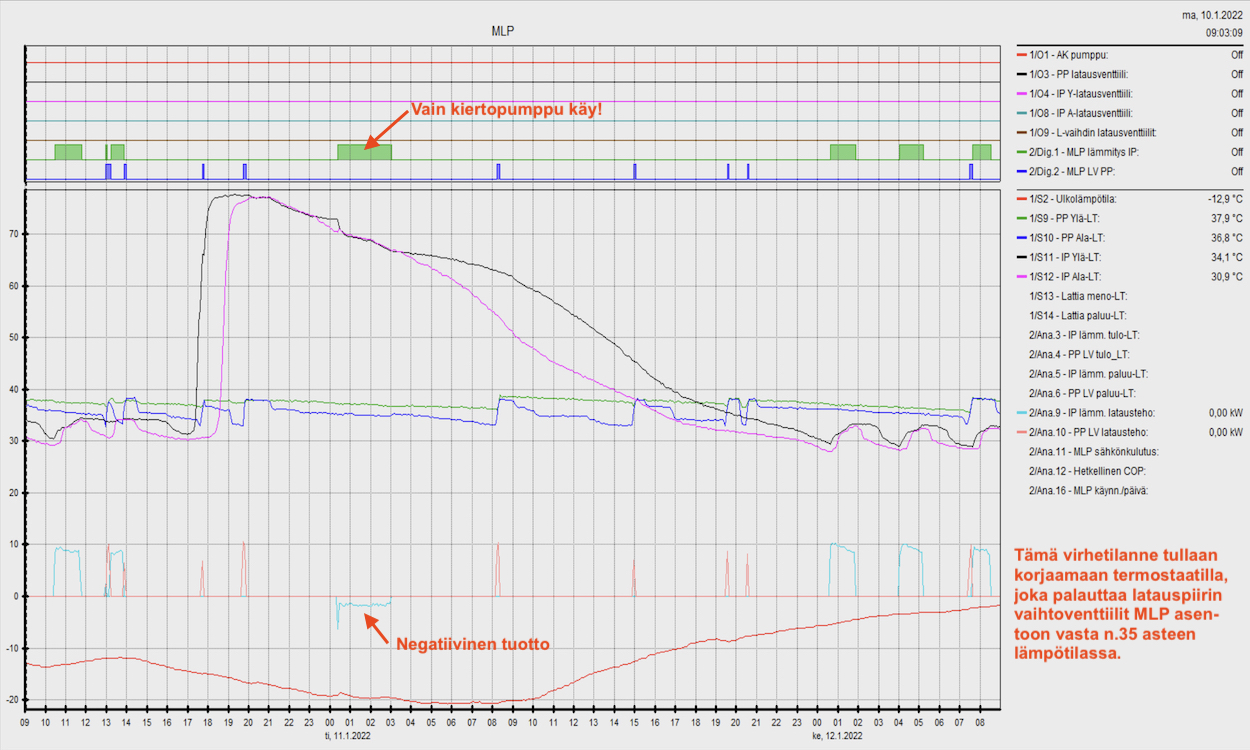Click the brown L-vaihdin latausventtiilit legend marker
Viewport: 1250px width, 750px height.
click(x=1020, y=133)
